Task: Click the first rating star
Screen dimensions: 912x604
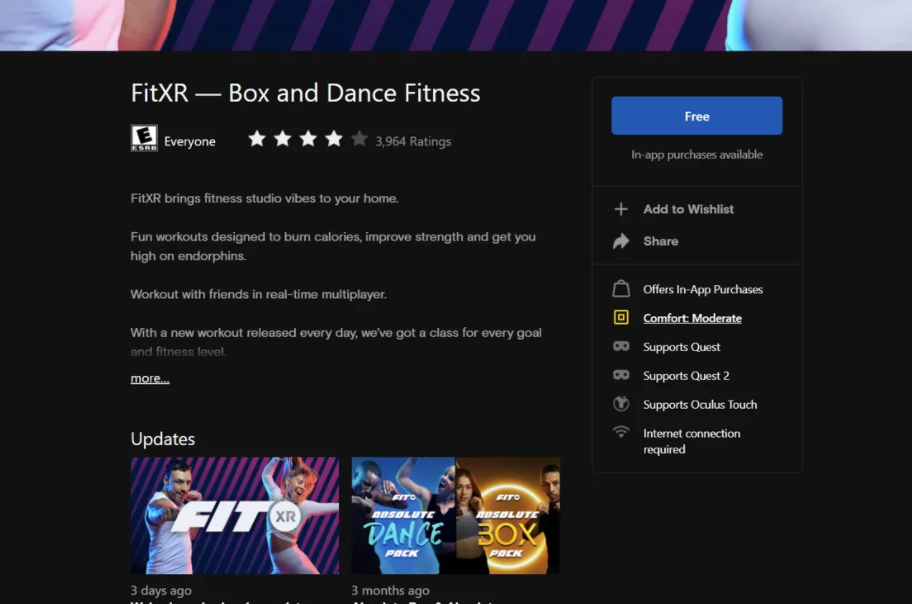Action: coord(257,139)
